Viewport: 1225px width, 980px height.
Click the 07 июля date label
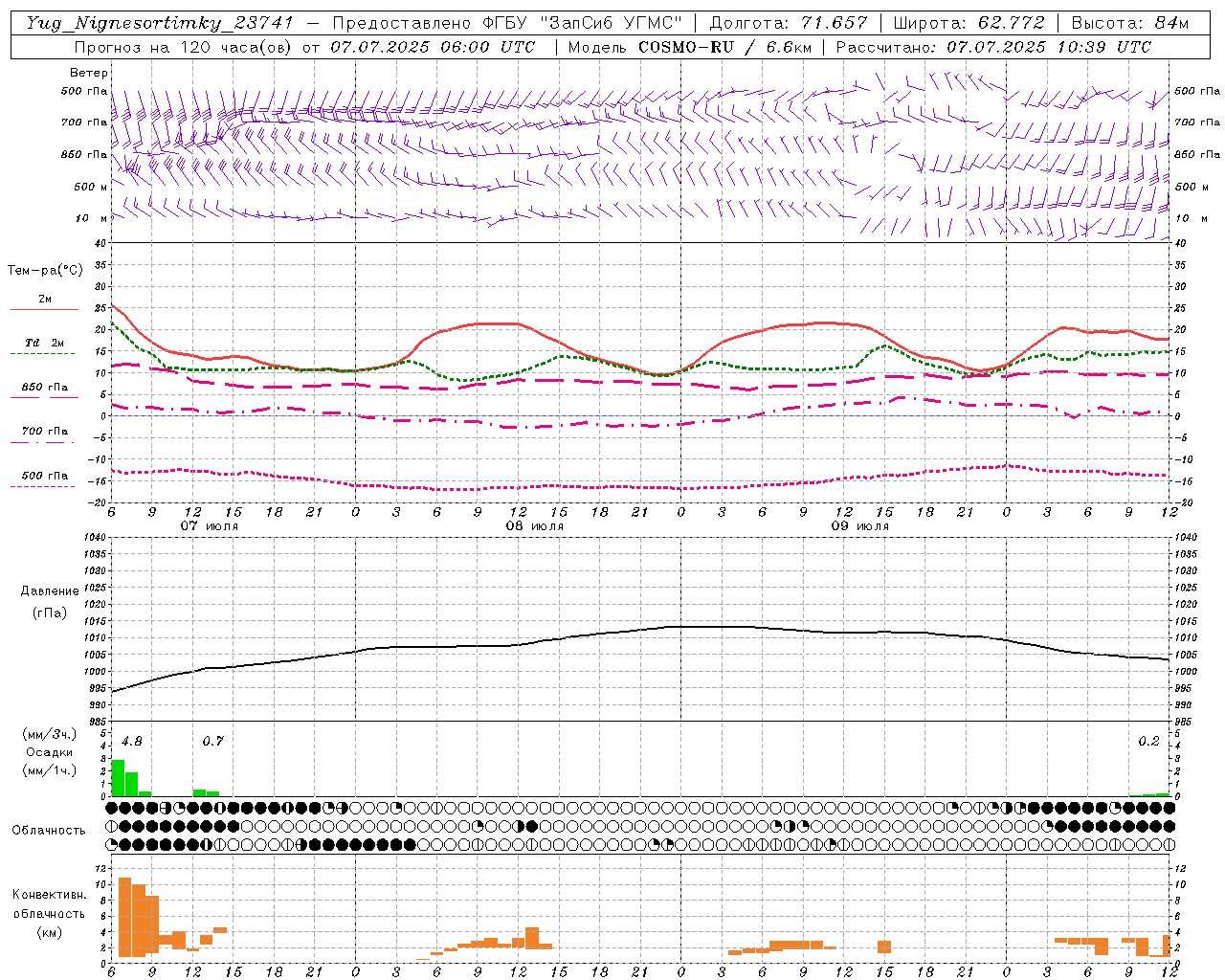click(210, 526)
